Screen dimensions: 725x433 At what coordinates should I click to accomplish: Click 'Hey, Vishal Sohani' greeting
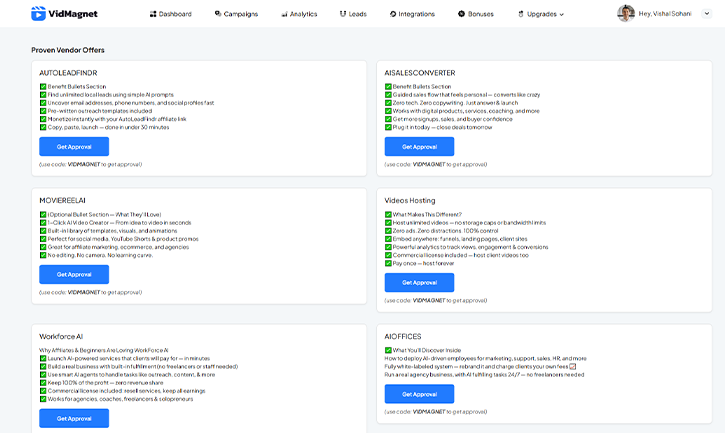[x=665, y=14]
